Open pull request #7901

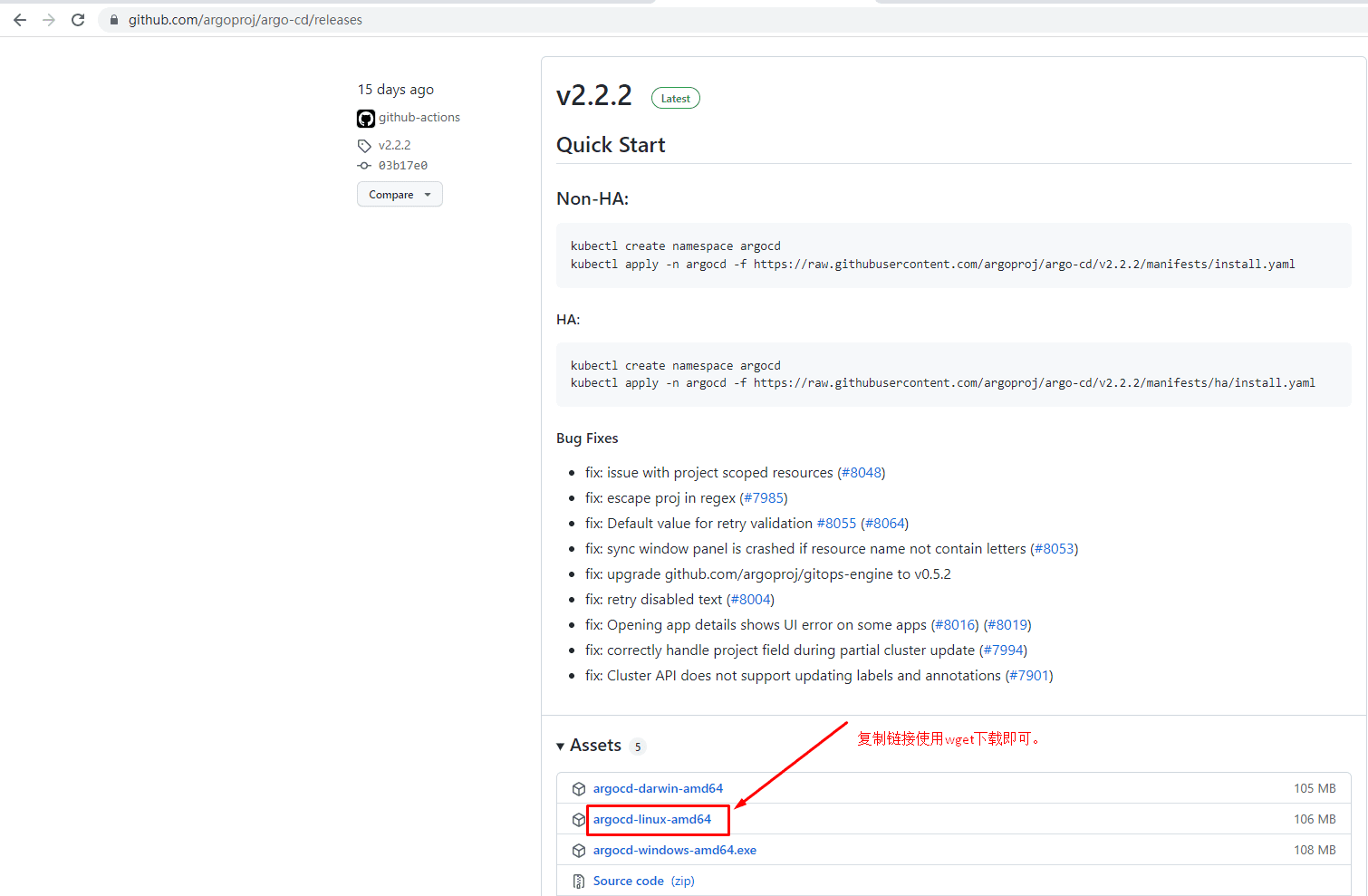coord(1029,676)
